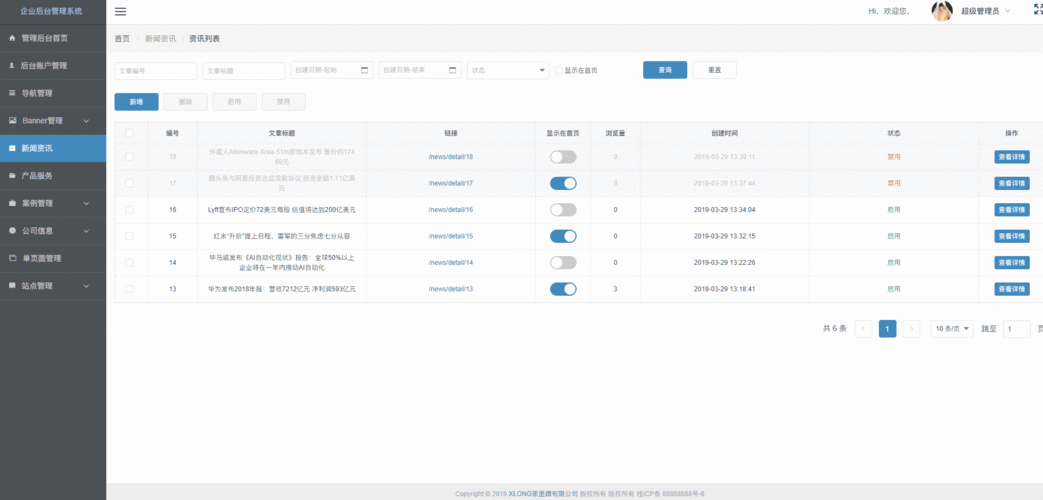
Task: Click the image icon beside Banner管理
Action: point(12,121)
